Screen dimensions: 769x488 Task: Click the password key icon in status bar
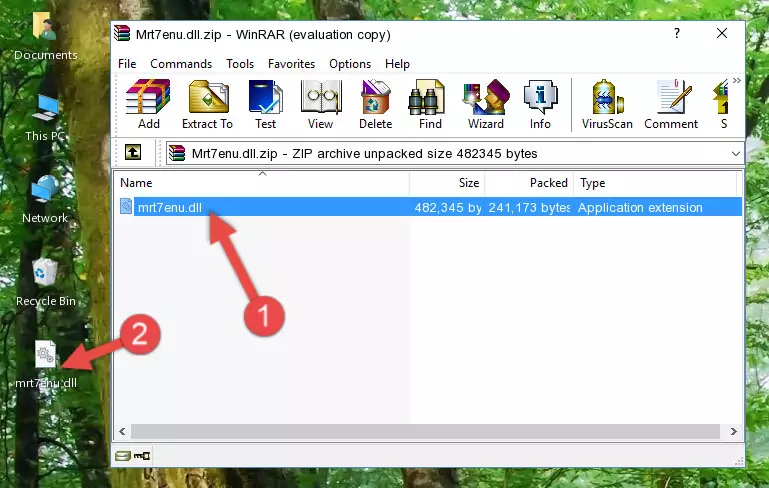pos(142,456)
